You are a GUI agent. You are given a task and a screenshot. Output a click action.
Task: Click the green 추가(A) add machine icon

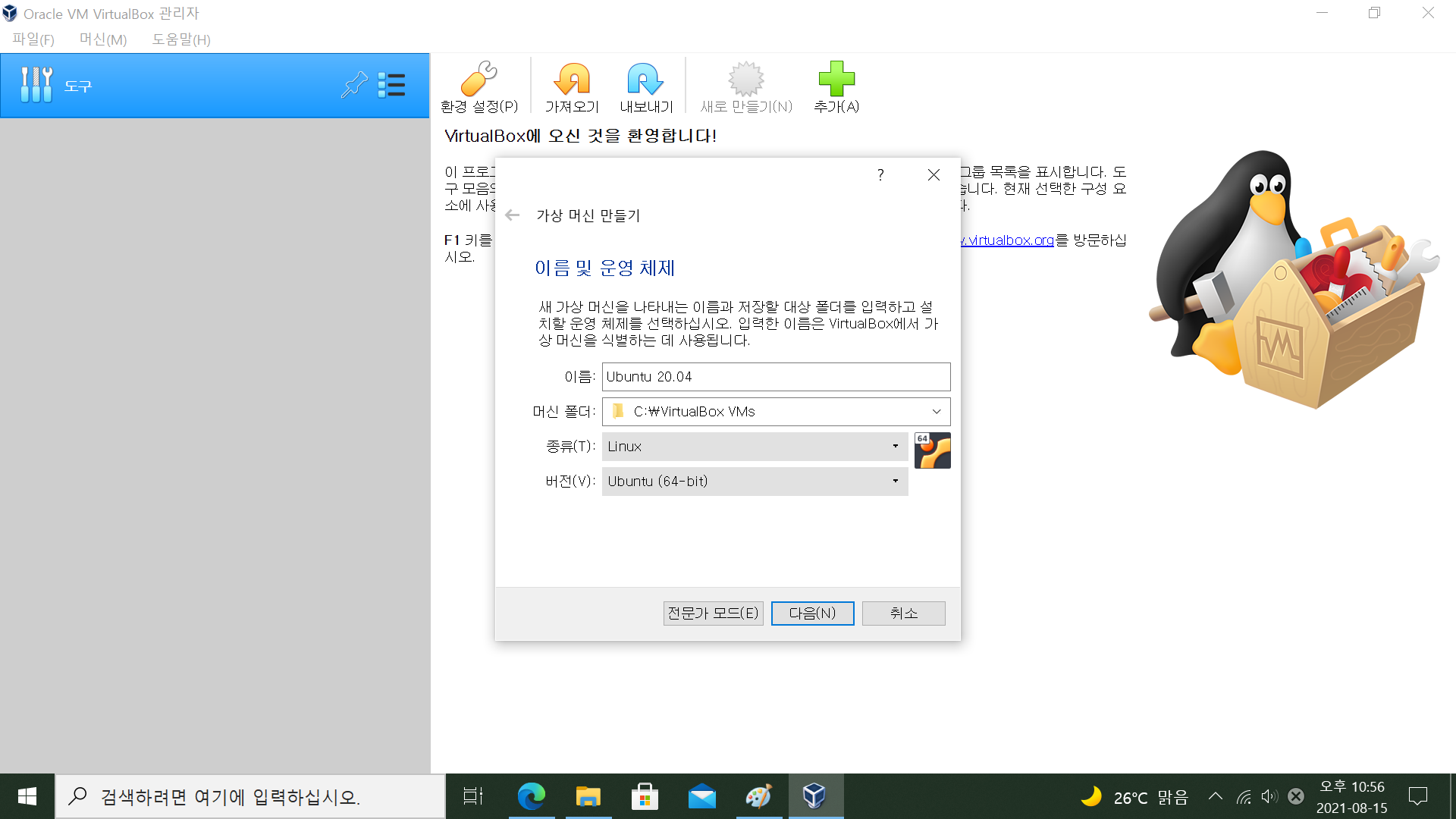tap(836, 86)
